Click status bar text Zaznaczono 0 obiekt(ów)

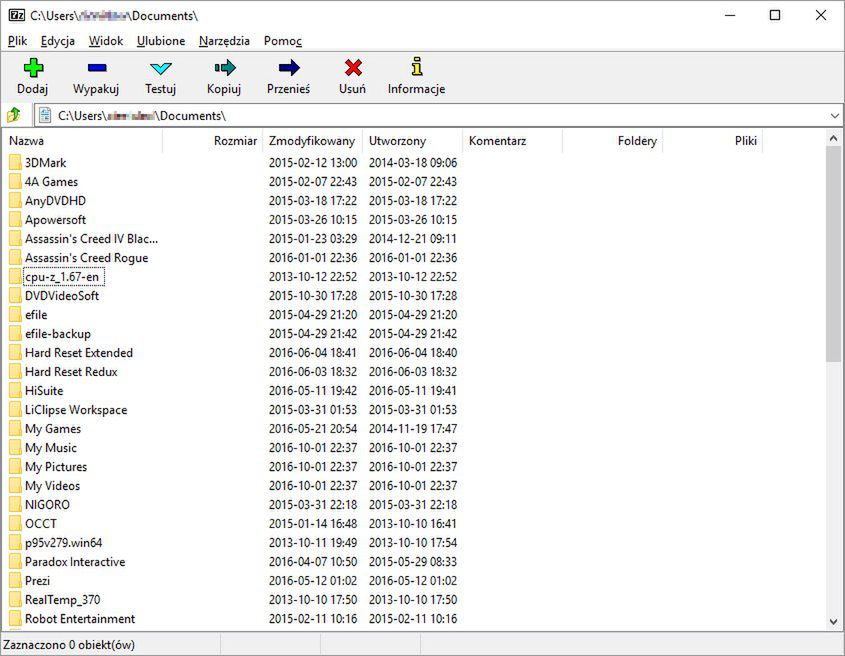point(69,645)
